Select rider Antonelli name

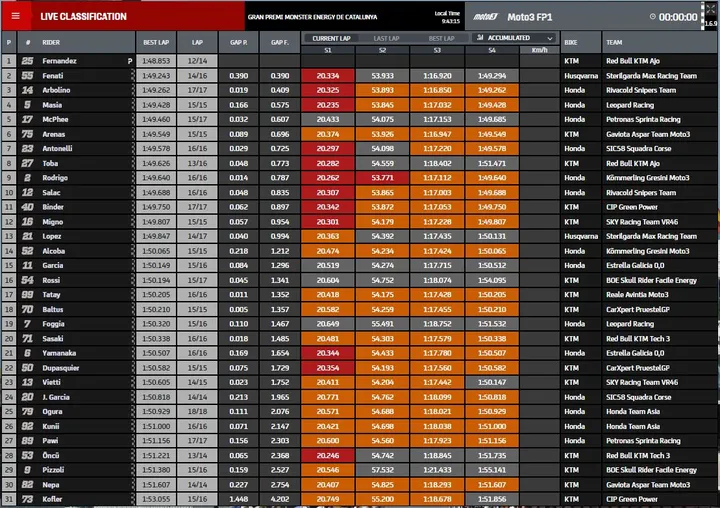[57, 149]
